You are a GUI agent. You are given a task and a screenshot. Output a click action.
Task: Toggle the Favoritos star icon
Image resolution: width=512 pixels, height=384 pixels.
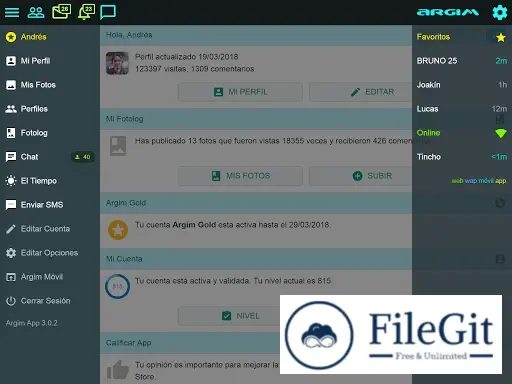pyautogui.click(x=500, y=37)
